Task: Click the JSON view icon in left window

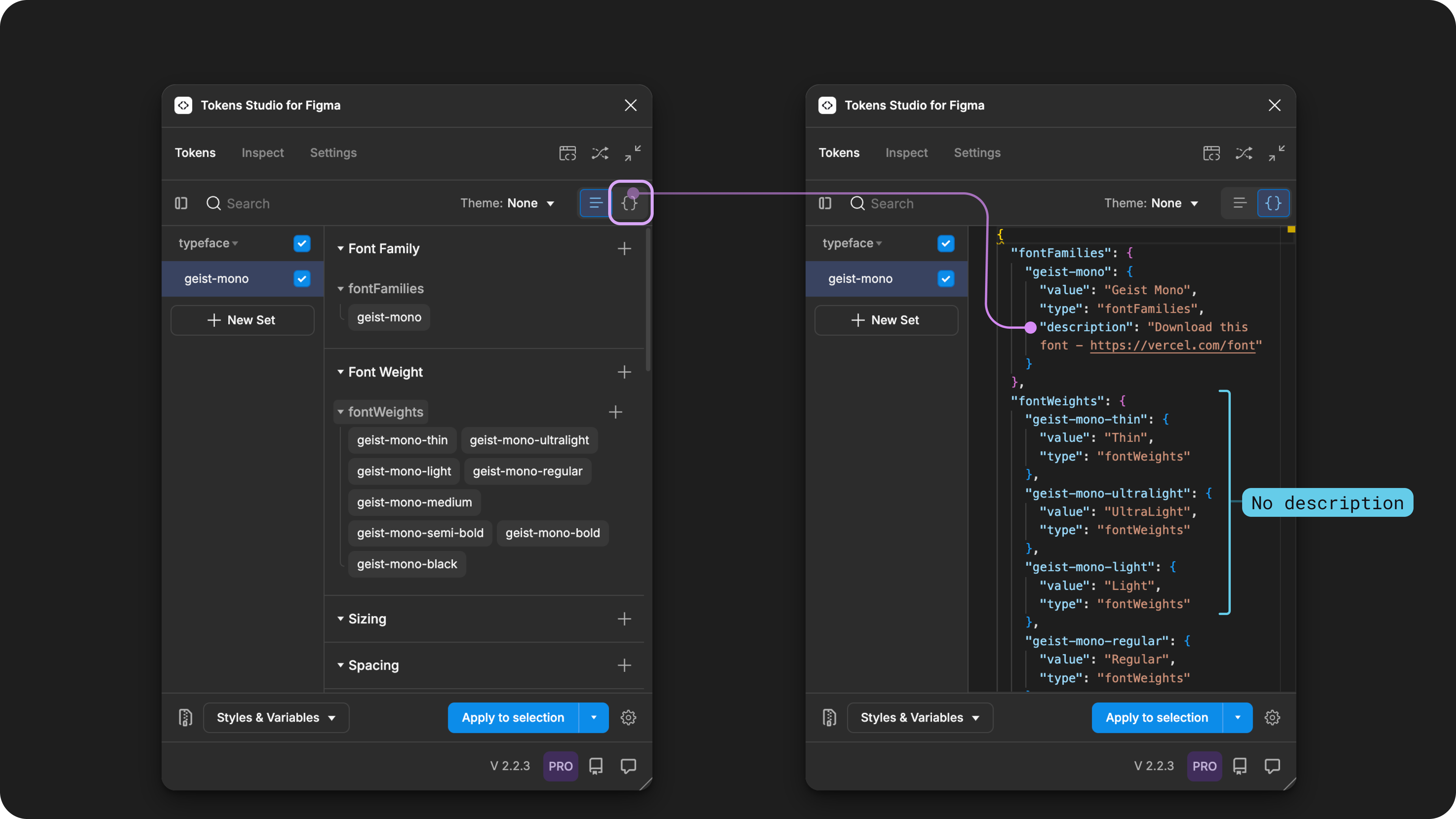Action: click(x=630, y=203)
